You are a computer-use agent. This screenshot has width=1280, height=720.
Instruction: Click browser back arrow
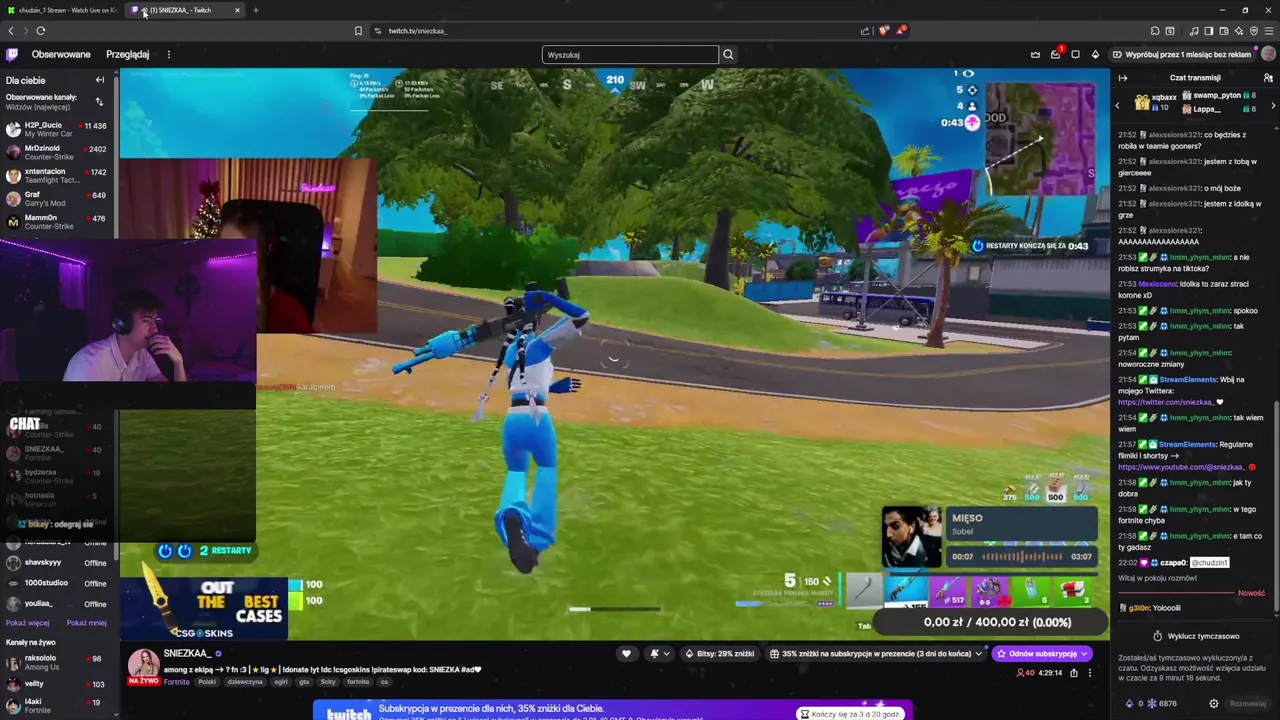pyautogui.click(x=11, y=31)
